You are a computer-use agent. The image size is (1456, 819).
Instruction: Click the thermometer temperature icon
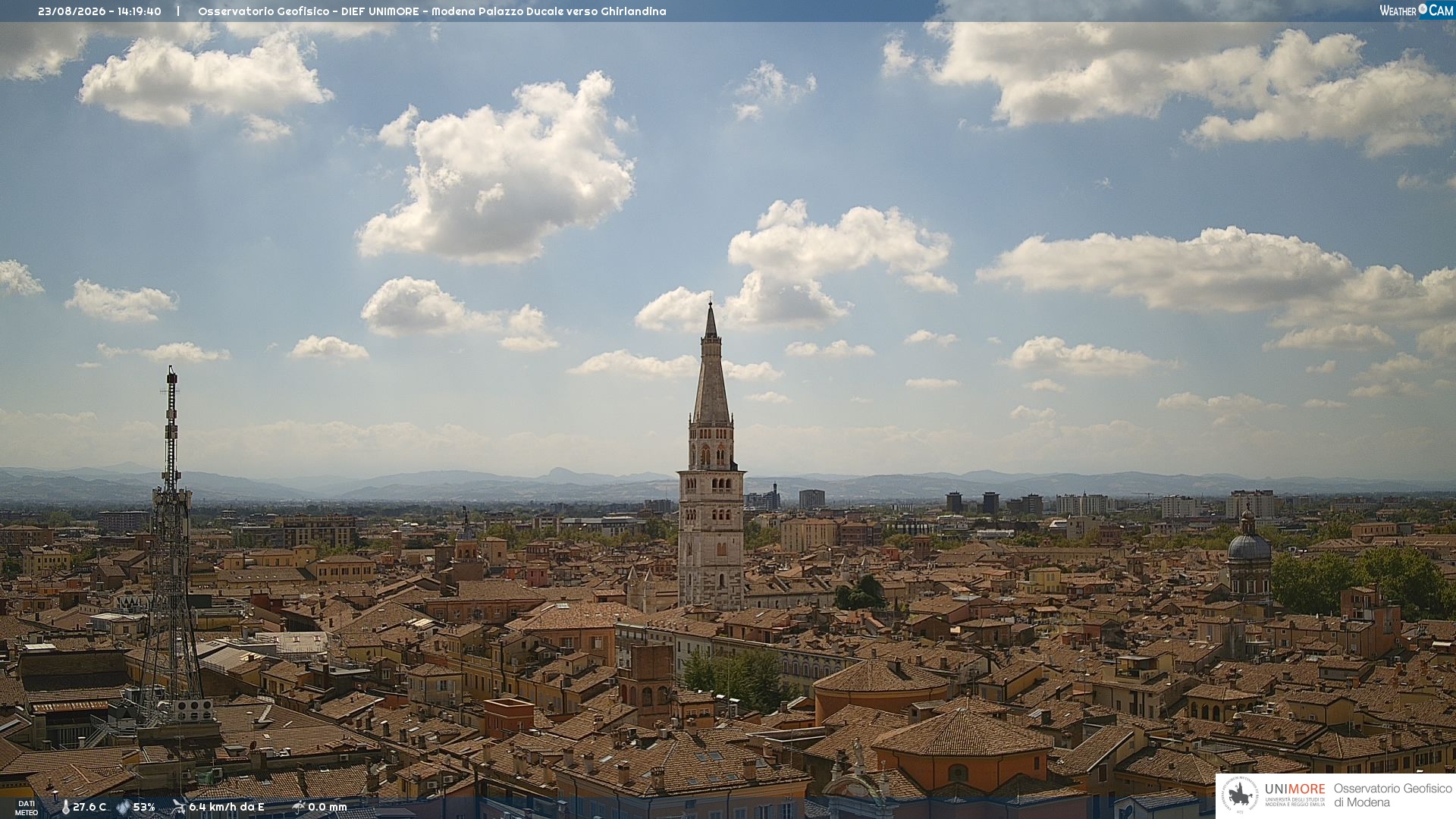click(x=66, y=807)
